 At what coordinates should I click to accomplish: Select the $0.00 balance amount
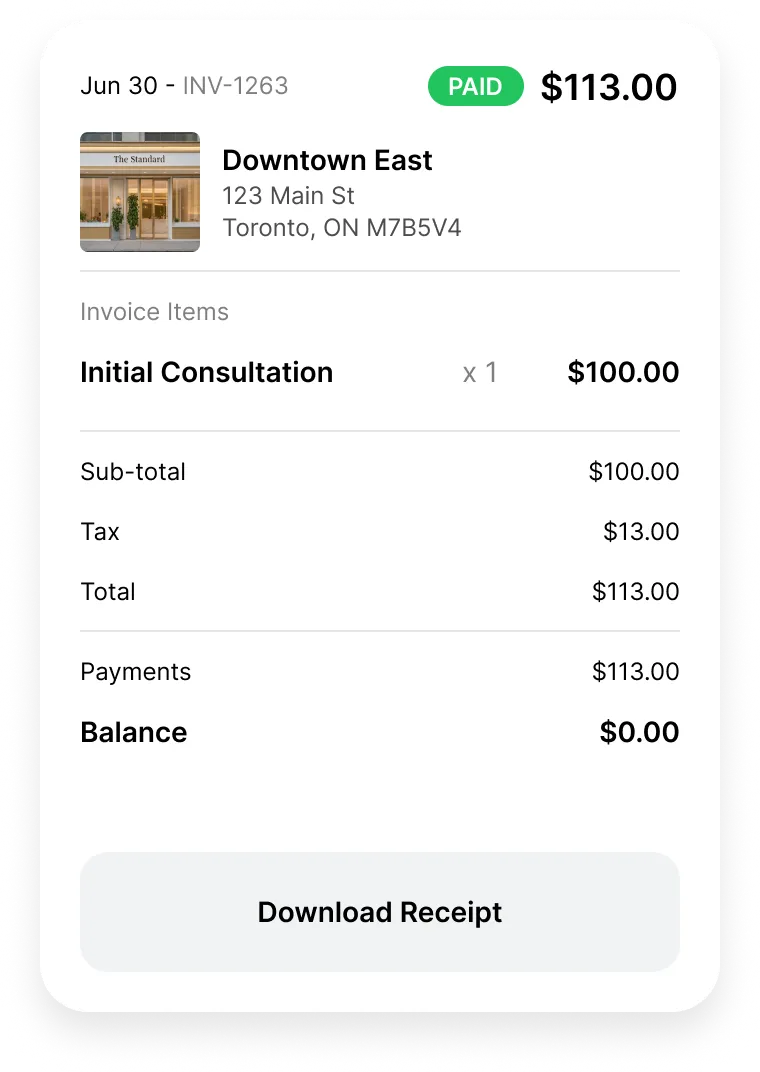639,732
